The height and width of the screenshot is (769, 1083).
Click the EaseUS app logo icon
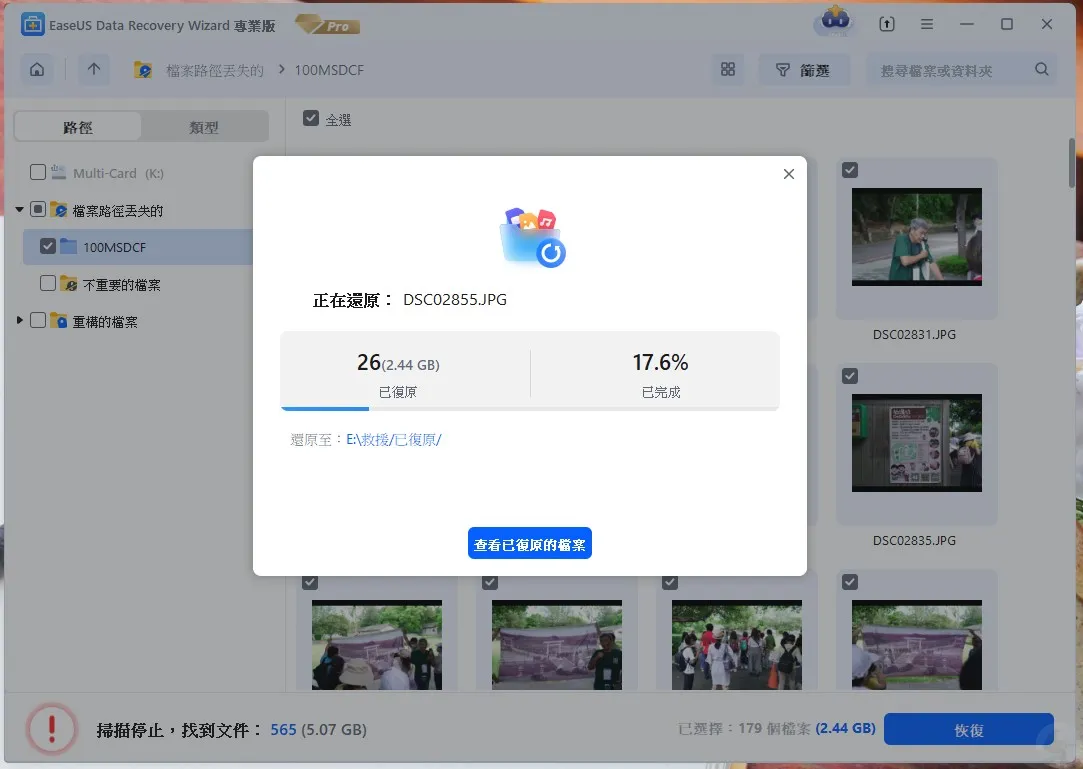32,24
